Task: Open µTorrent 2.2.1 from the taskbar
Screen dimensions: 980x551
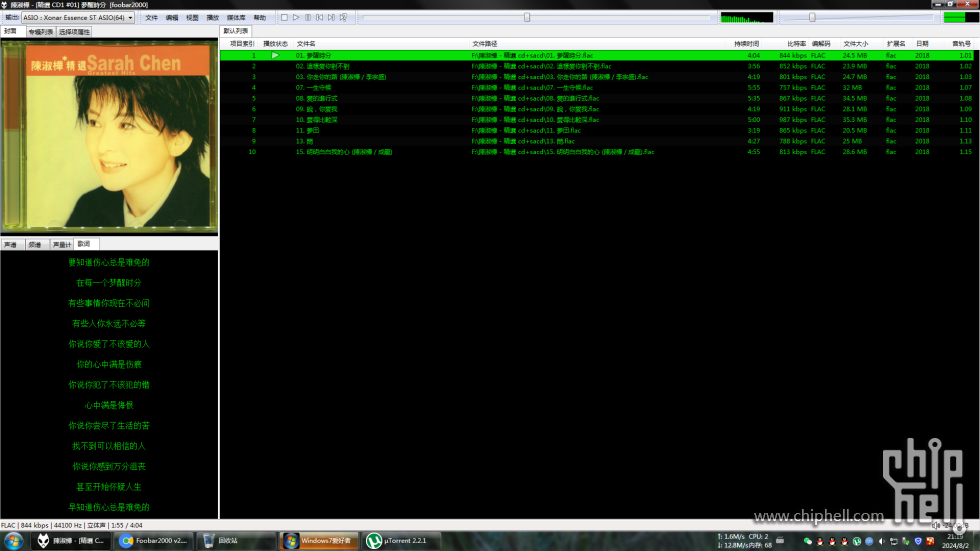Action: (402, 541)
